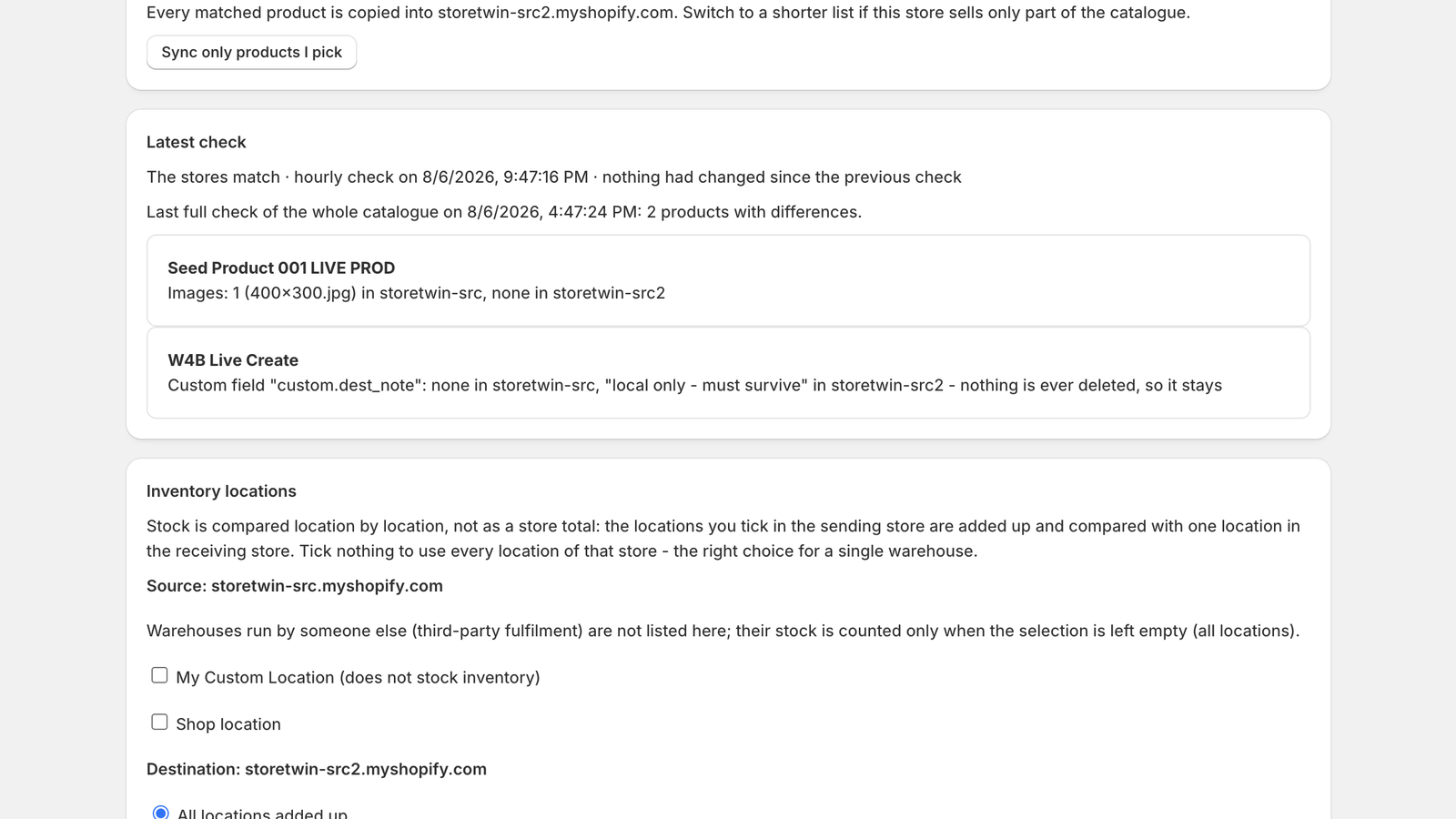Click the Shop location label text
Viewport: 1456px width, 819px height.
(x=228, y=723)
